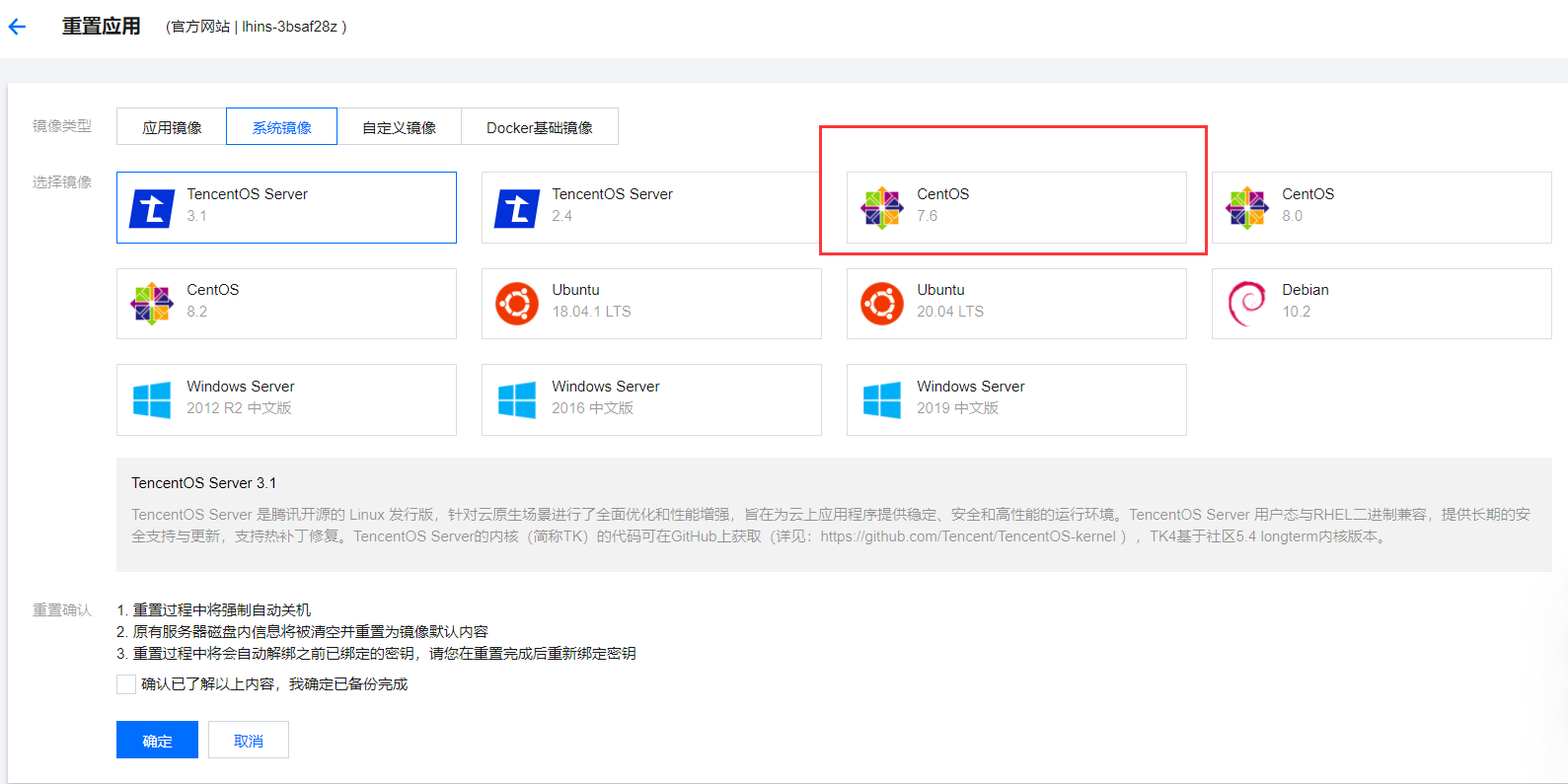The width and height of the screenshot is (1568, 784).
Task: Select Windows Server 2016 中文版 card
Action: pyautogui.click(x=651, y=400)
